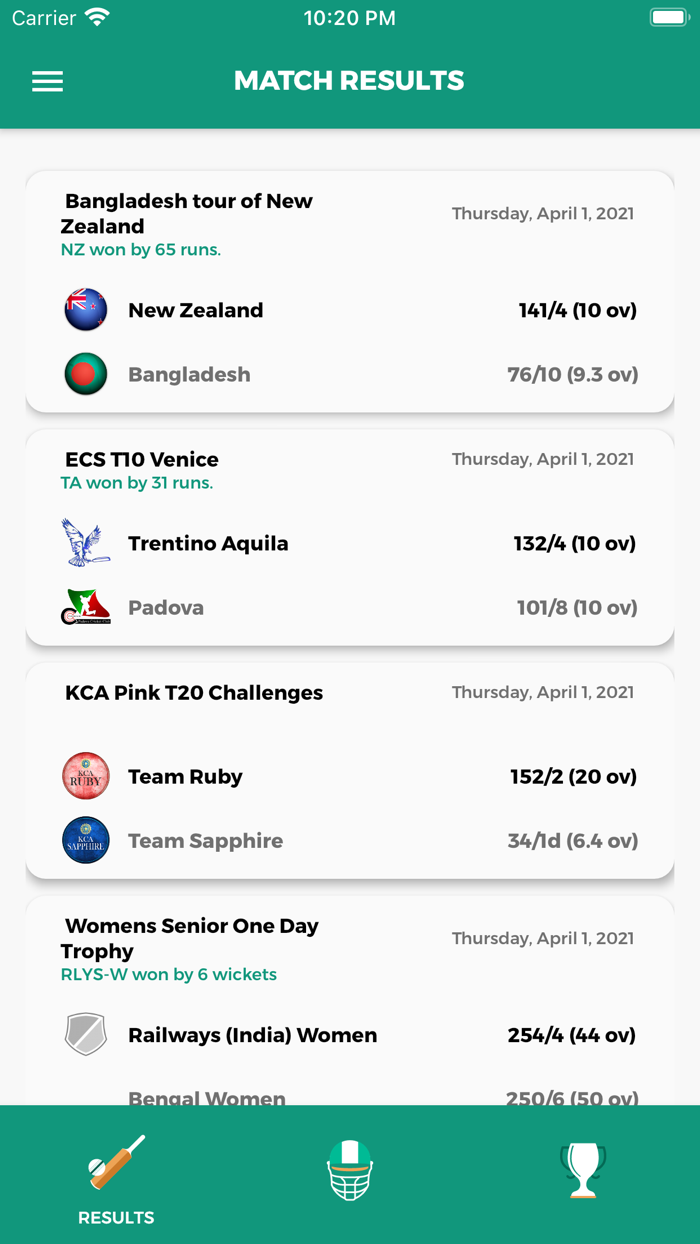The width and height of the screenshot is (700, 1244).
Task: Select the cricket bat Results icon
Action: pyautogui.click(x=116, y=1166)
